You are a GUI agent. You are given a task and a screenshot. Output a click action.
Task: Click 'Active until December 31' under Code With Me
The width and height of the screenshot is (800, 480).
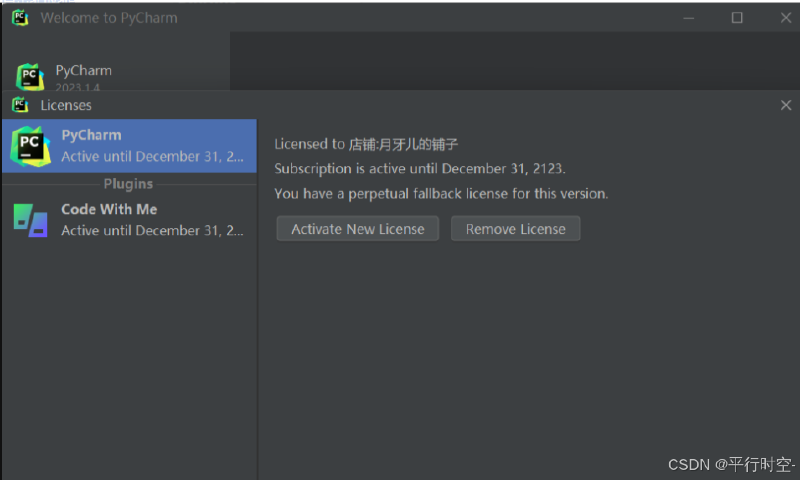152,231
